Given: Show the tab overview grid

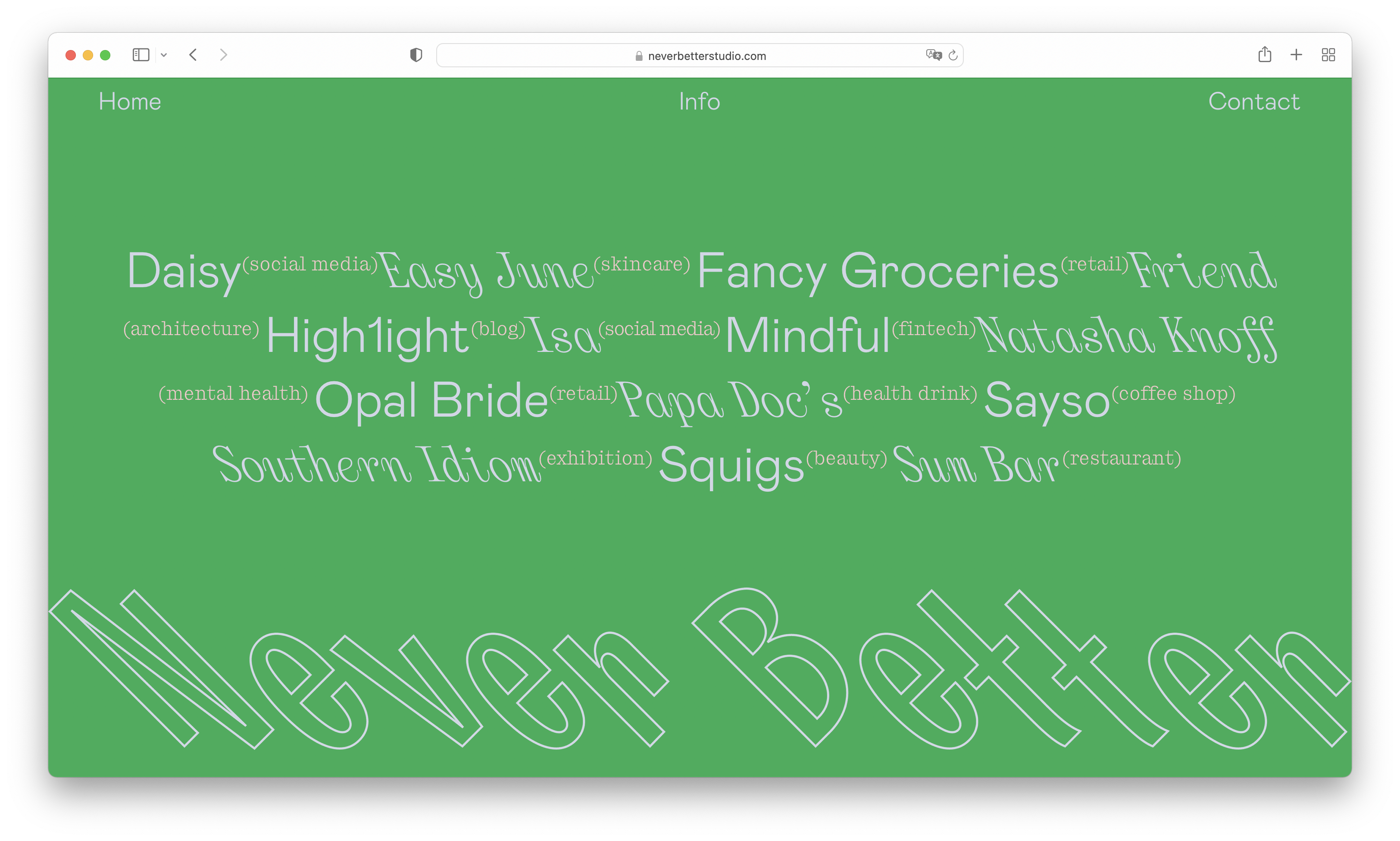Looking at the screenshot, I should (x=1328, y=55).
